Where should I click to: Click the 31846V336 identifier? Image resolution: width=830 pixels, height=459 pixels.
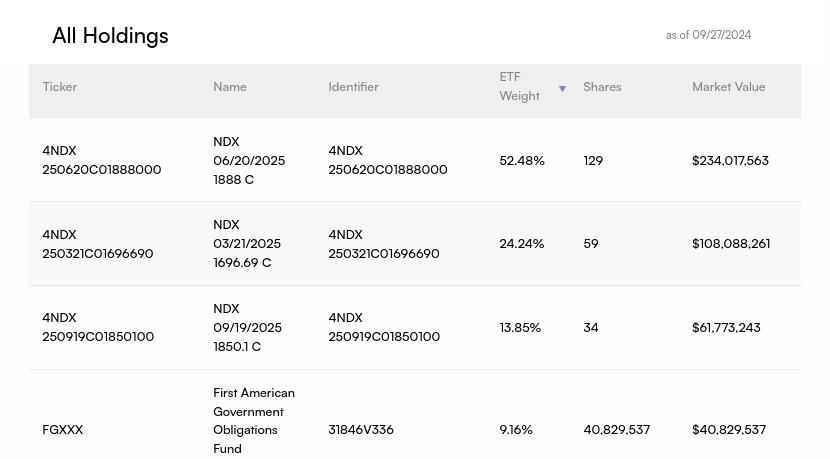pyautogui.click(x=361, y=430)
